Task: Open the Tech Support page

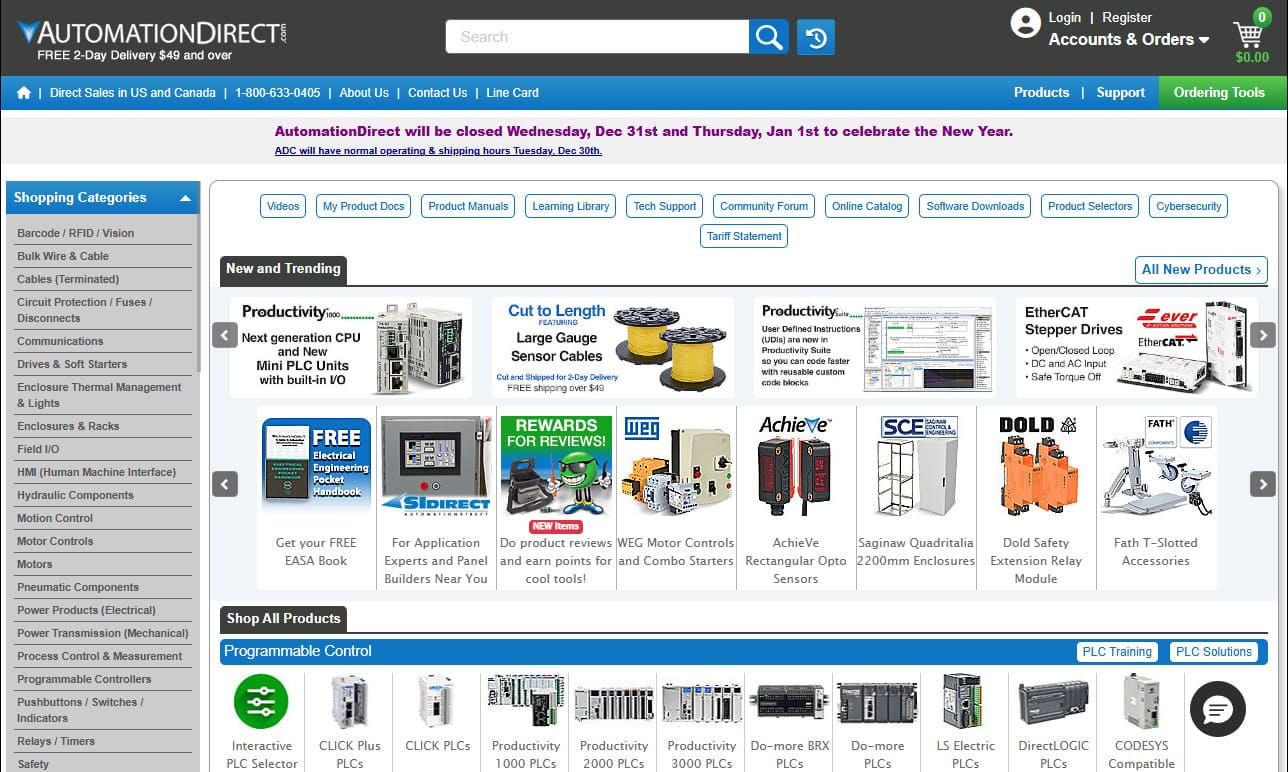Action: click(x=664, y=206)
